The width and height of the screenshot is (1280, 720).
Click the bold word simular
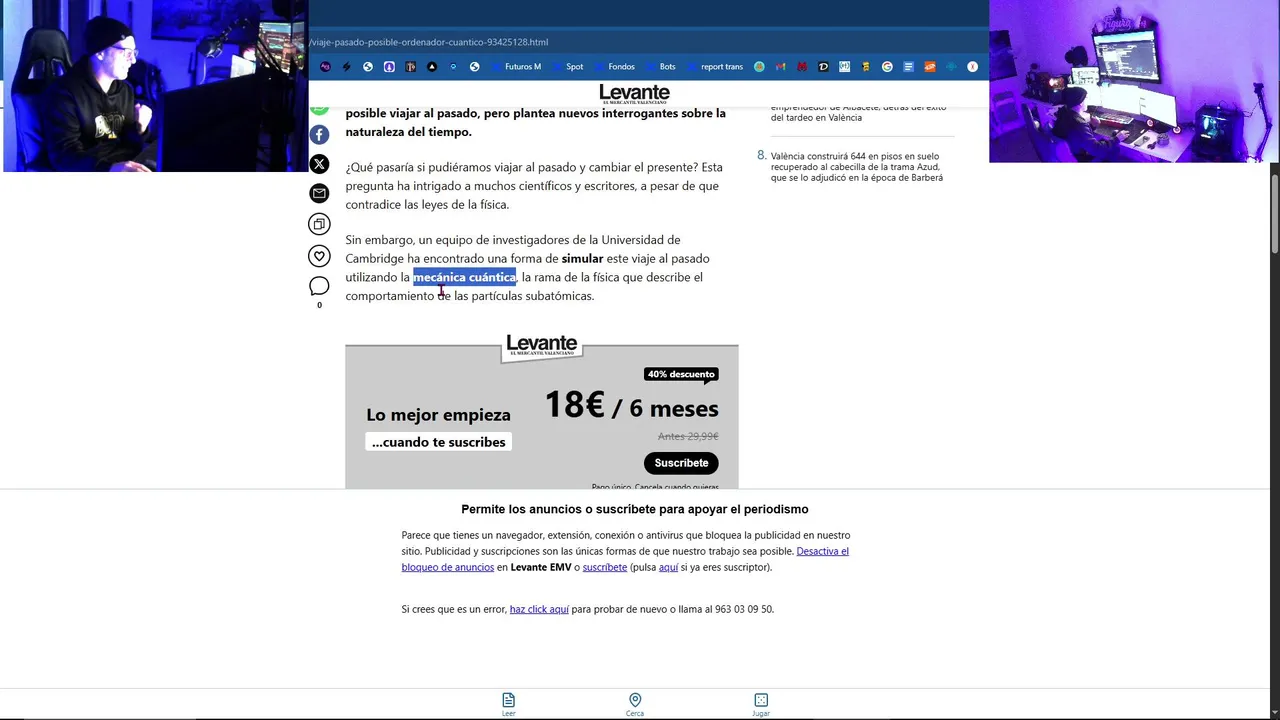click(582, 258)
